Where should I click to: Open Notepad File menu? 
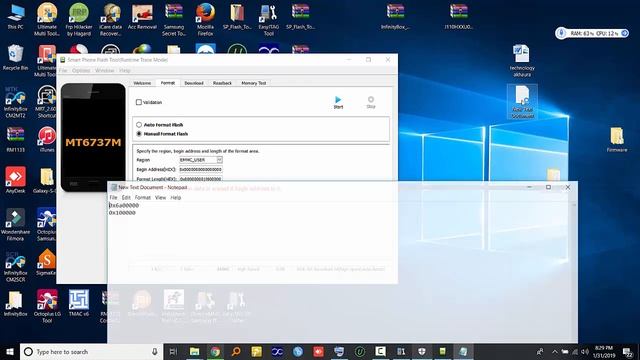pos(113,198)
